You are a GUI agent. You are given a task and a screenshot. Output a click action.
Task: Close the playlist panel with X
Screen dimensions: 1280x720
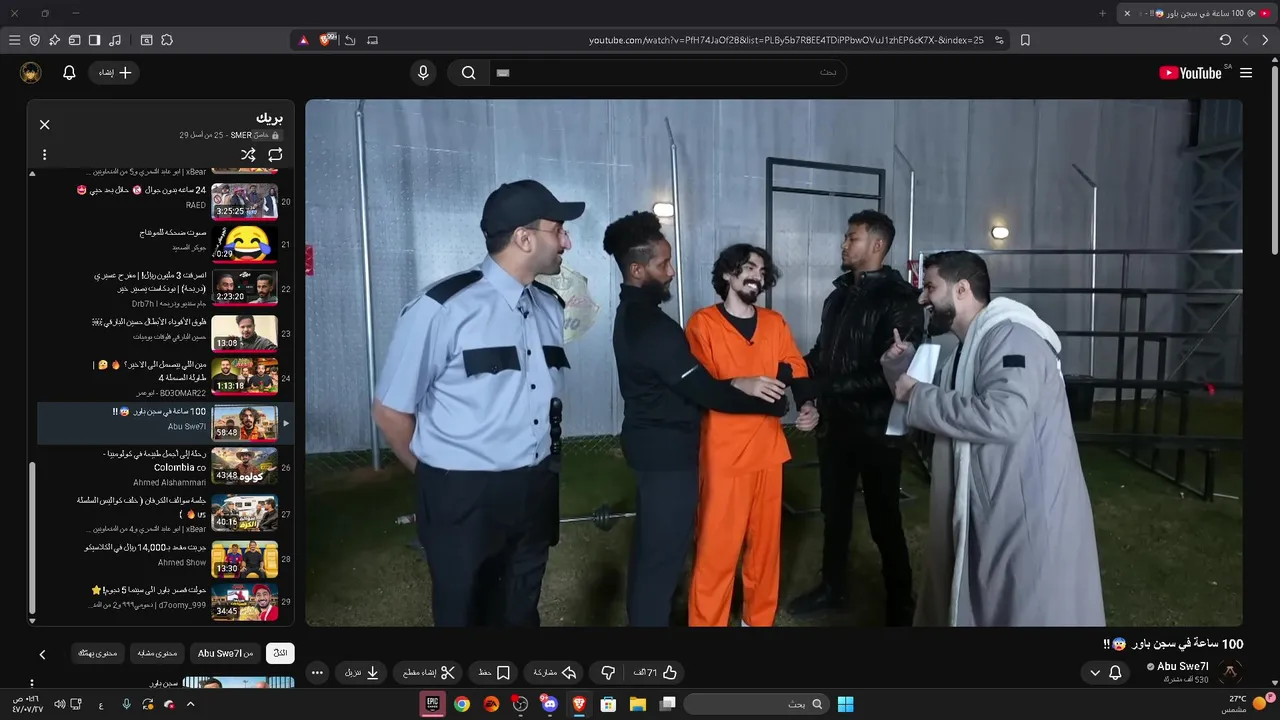point(44,125)
